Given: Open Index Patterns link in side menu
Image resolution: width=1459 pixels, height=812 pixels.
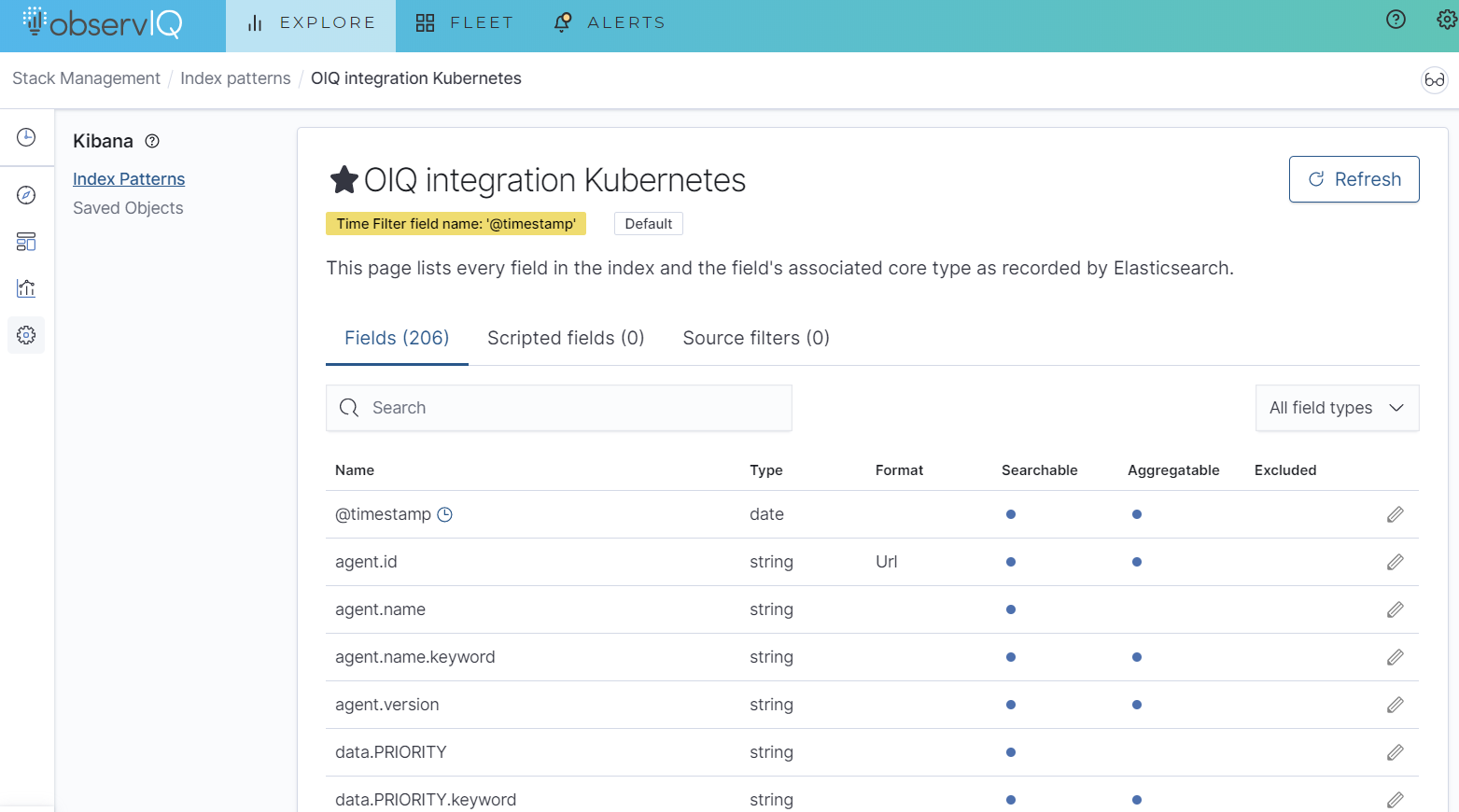Looking at the screenshot, I should (129, 179).
